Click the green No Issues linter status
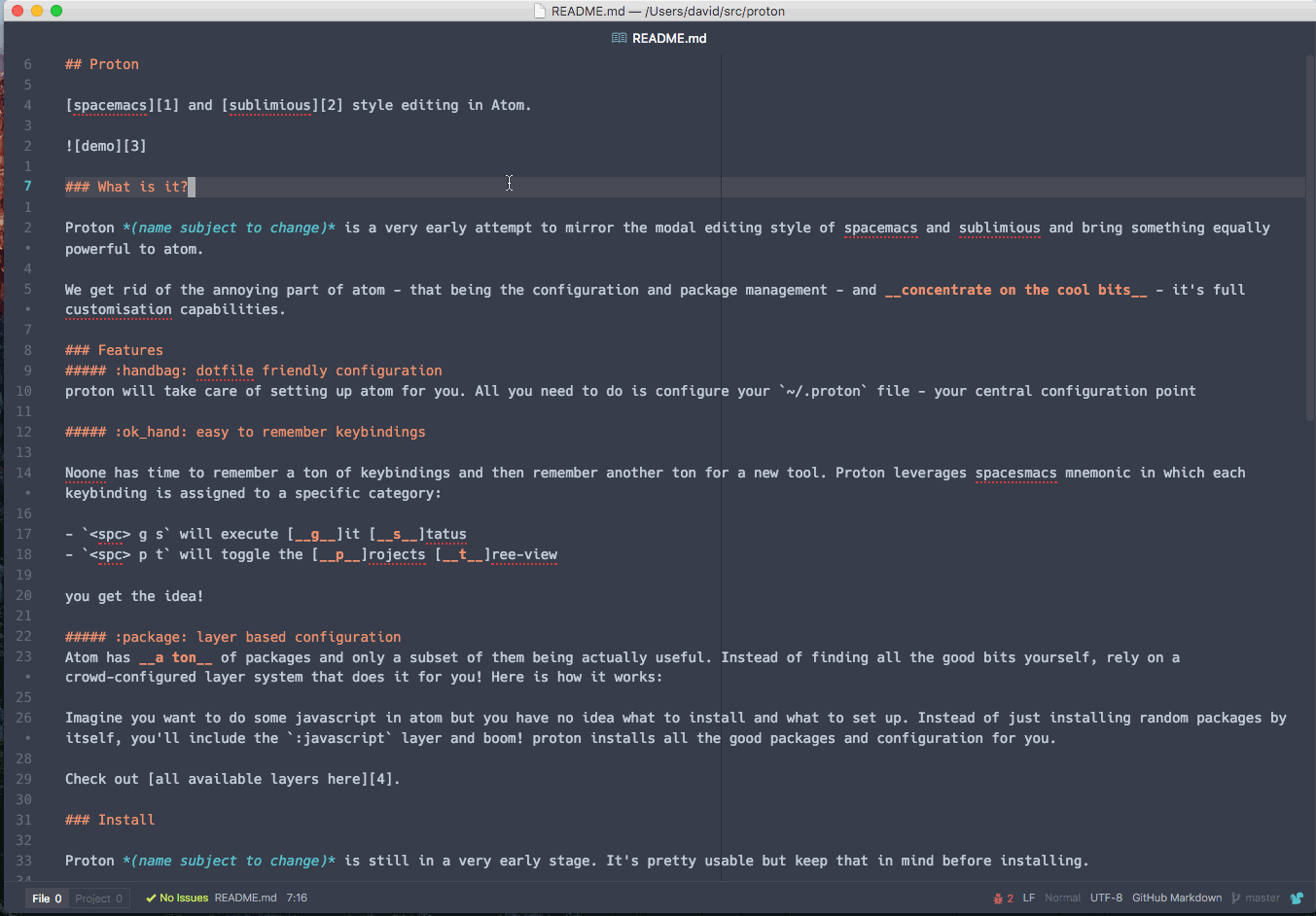The width and height of the screenshot is (1316, 916). click(x=177, y=898)
